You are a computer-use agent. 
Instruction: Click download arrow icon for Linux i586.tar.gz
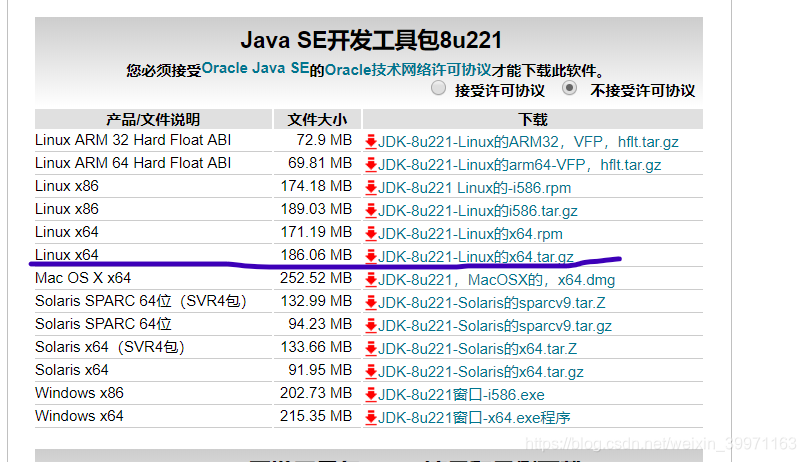[x=371, y=211]
